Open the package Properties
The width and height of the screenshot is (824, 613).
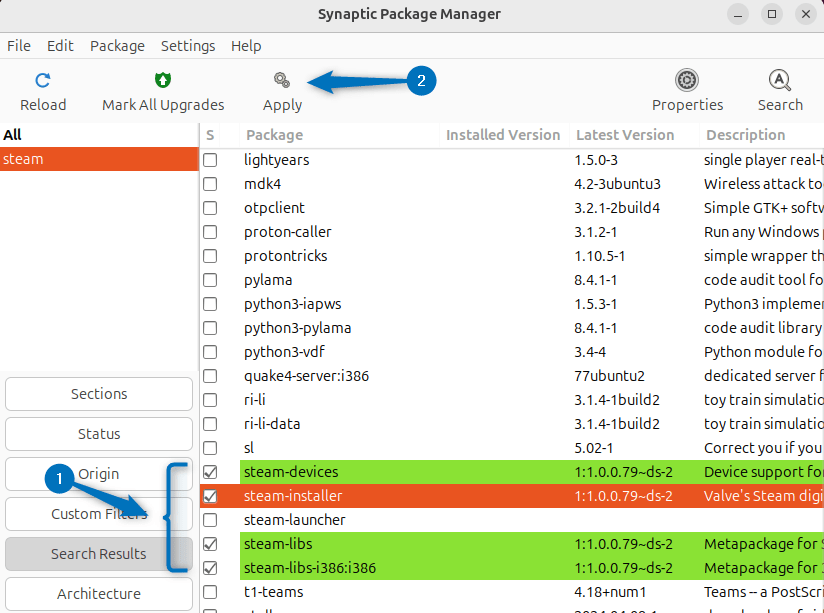(x=687, y=90)
